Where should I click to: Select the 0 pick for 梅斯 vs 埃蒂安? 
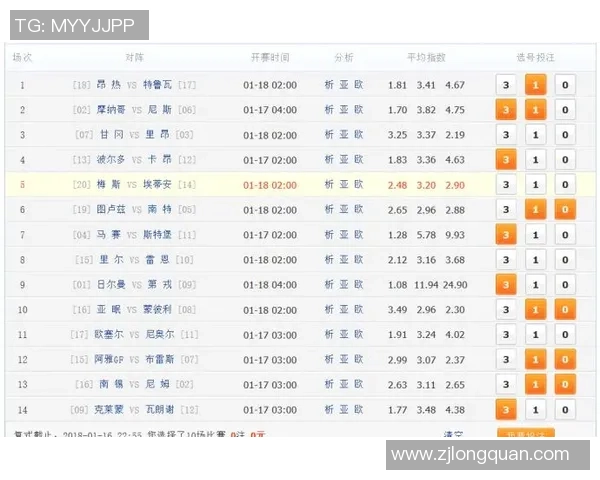point(565,184)
